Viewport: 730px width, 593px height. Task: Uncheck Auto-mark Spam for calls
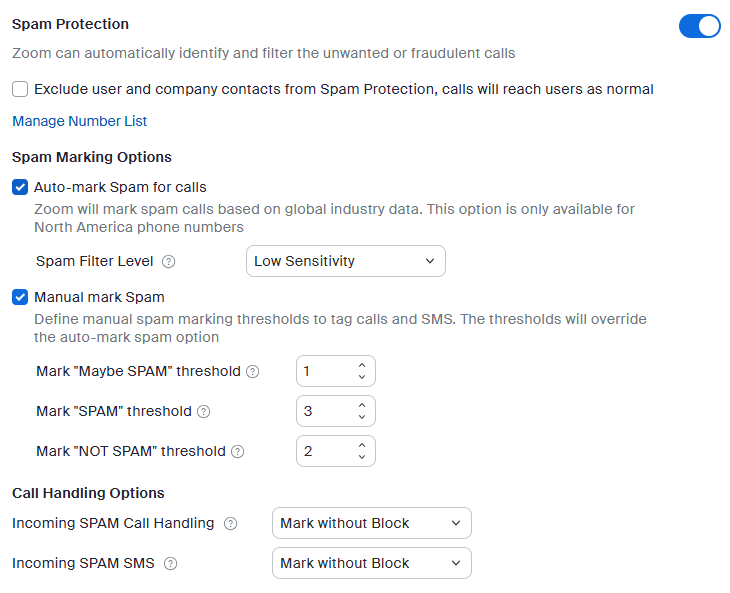pyautogui.click(x=20, y=187)
